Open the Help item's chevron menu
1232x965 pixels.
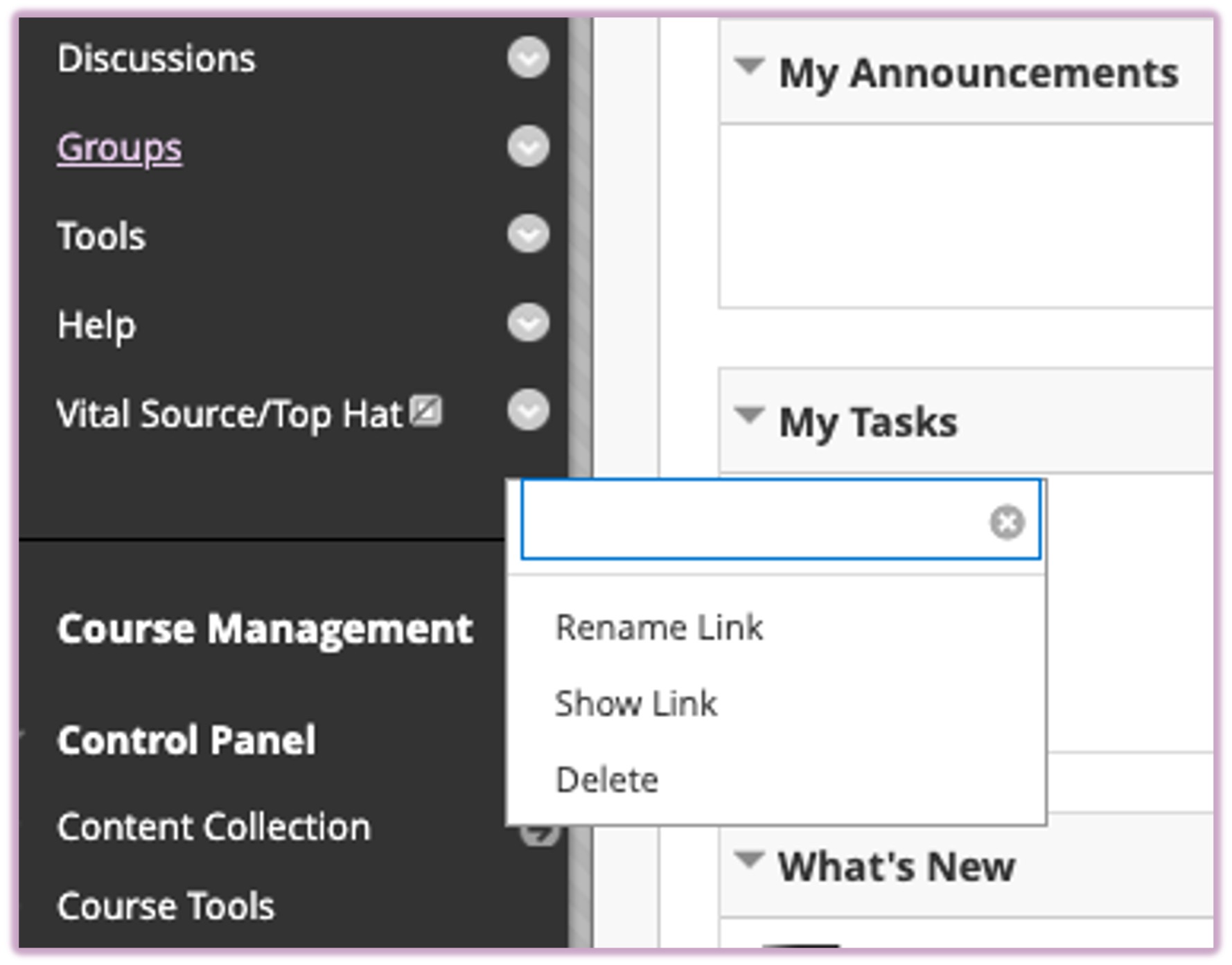[x=527, y=324]
